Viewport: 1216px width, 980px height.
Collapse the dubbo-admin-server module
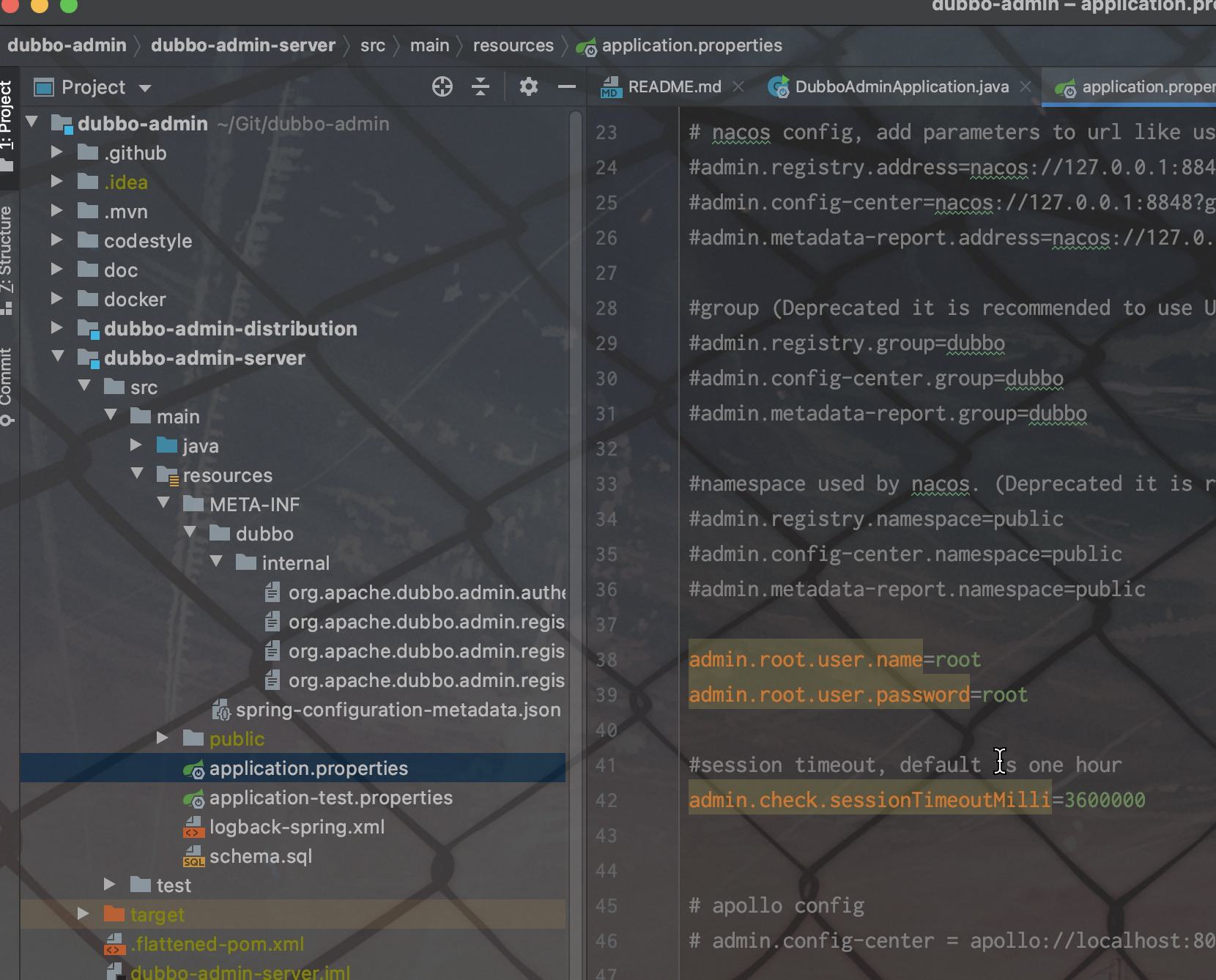pyautogui.click(x=58, y=357)
